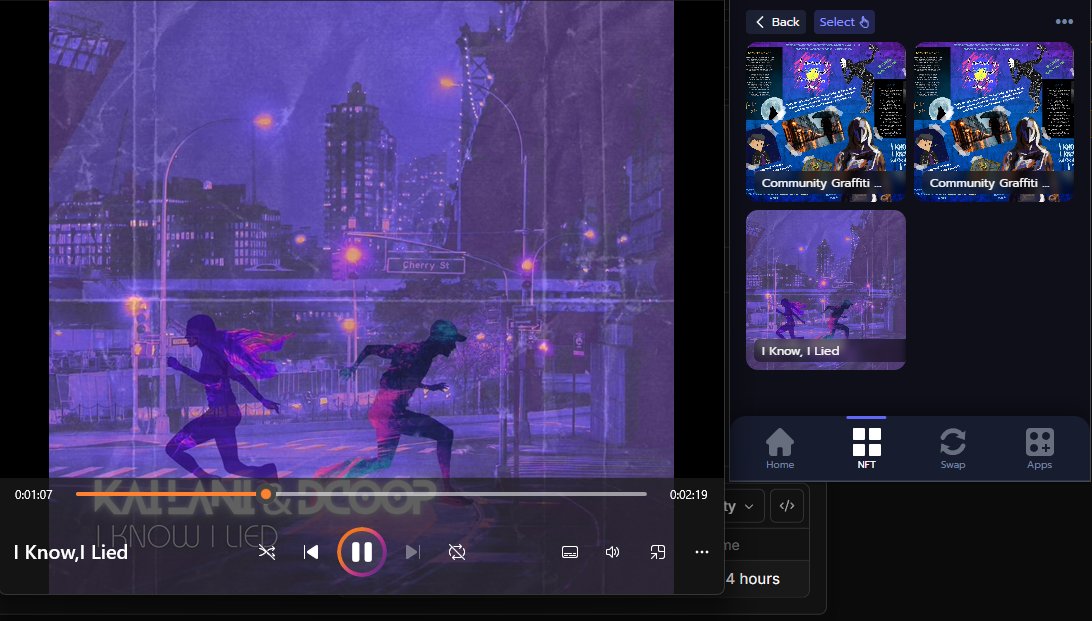Screen dimensions: 1092x621
Task: Open the volume control
Action: (613, 552)
